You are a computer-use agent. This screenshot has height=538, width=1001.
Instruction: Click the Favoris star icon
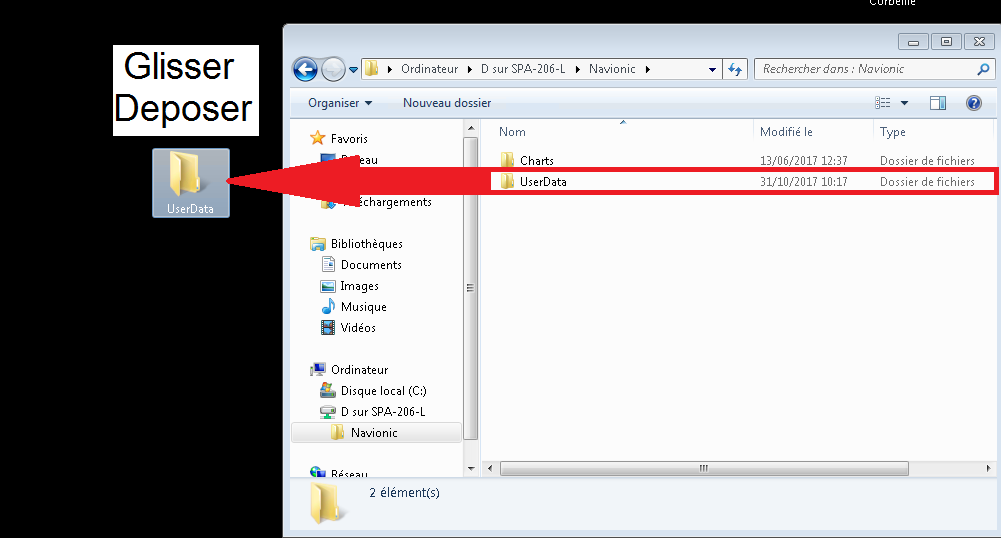click(x=317, y=138)
